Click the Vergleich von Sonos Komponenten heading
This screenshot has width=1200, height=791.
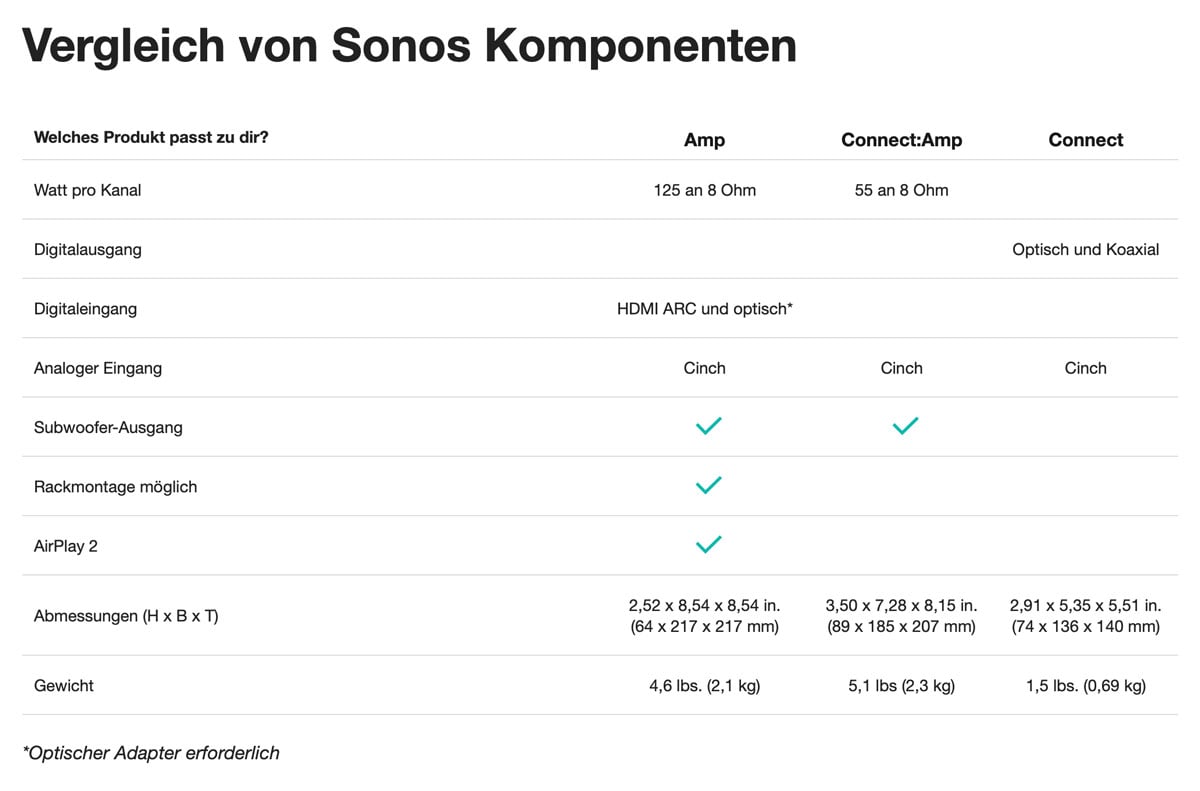pos(409,47)
